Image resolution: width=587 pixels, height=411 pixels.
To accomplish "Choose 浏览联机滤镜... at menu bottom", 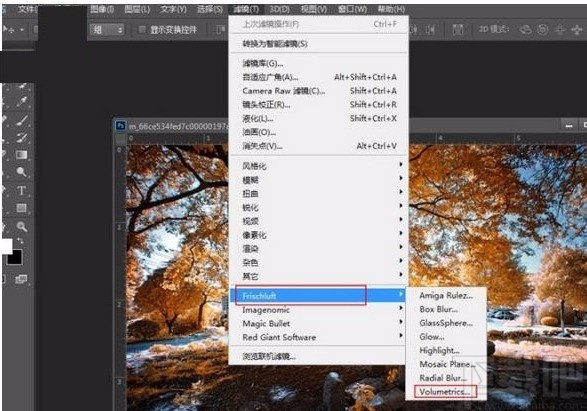I will (x=319, y=356).
